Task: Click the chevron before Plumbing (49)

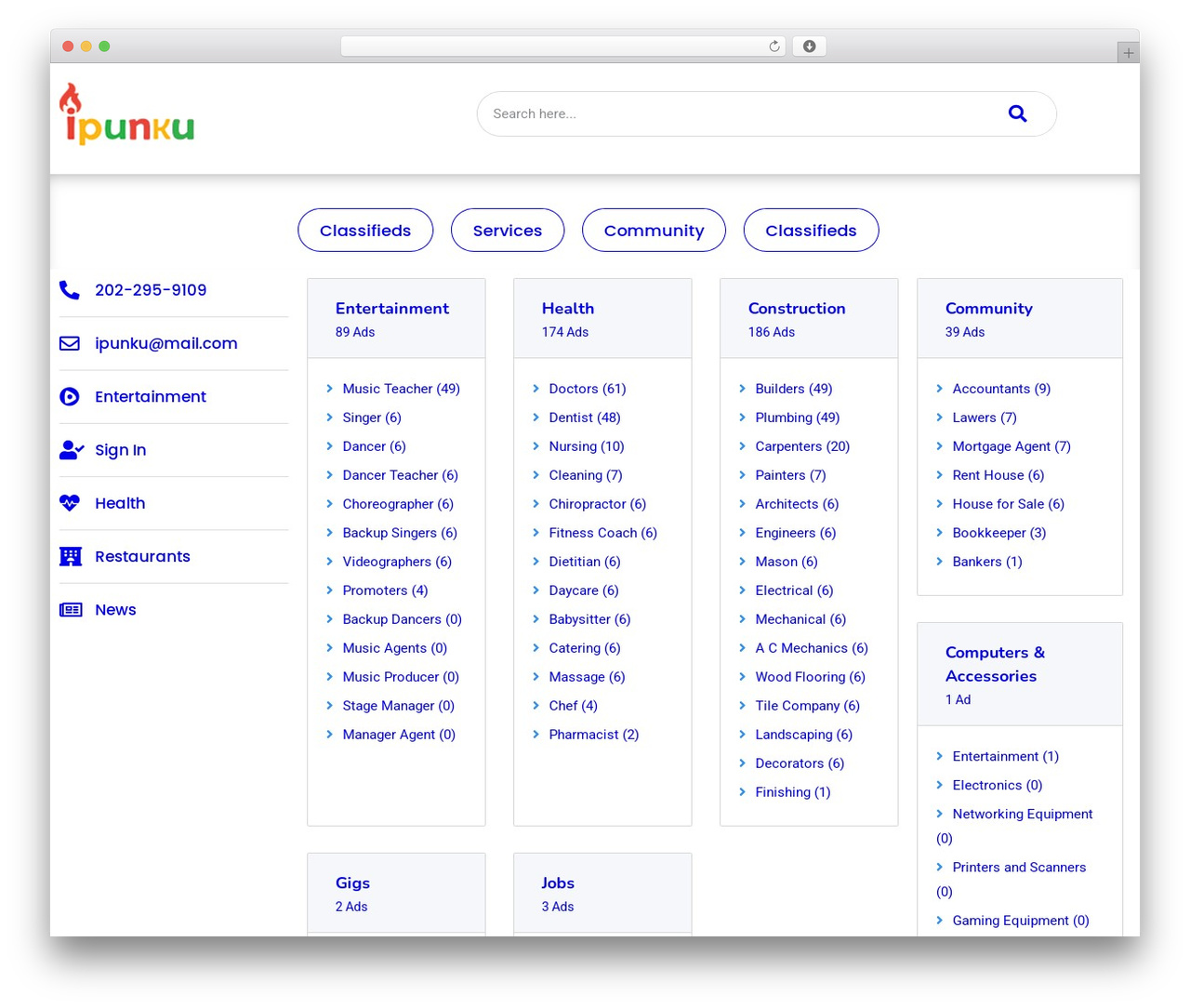Action: [x=742, y=418]
